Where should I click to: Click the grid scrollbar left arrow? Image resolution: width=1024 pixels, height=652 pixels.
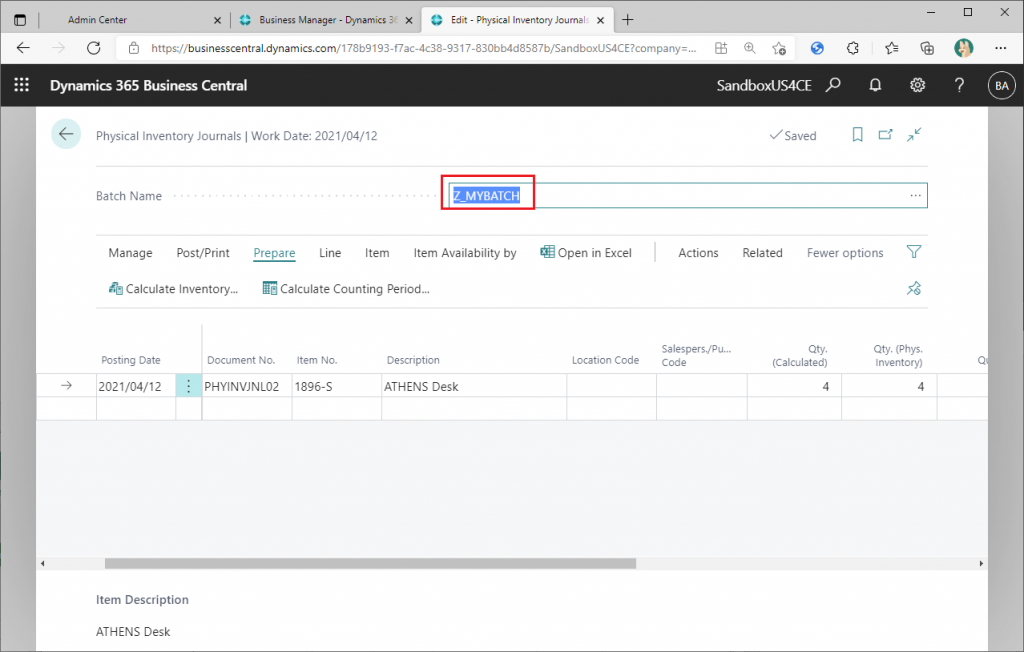click(x=42, y=563)
